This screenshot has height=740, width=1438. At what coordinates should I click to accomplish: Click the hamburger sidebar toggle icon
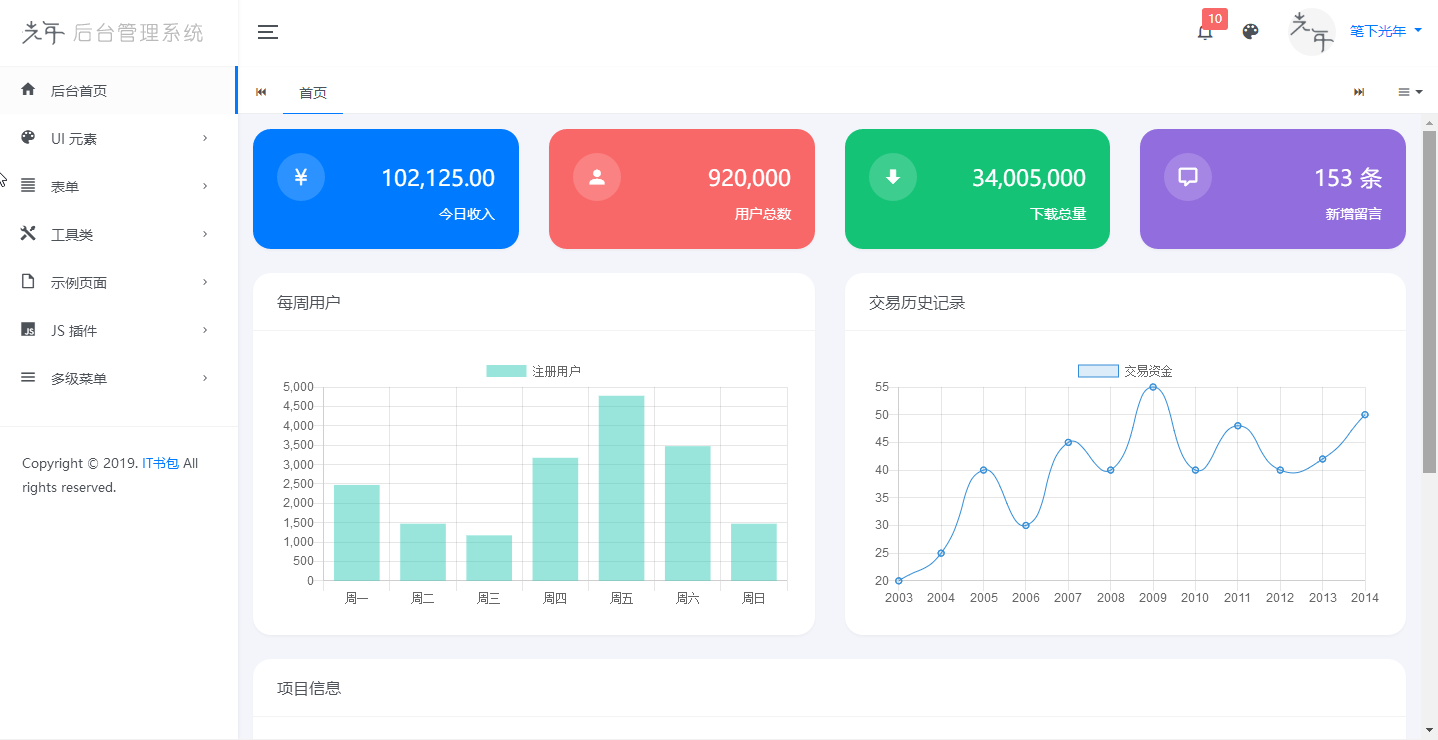click(267, 32)
